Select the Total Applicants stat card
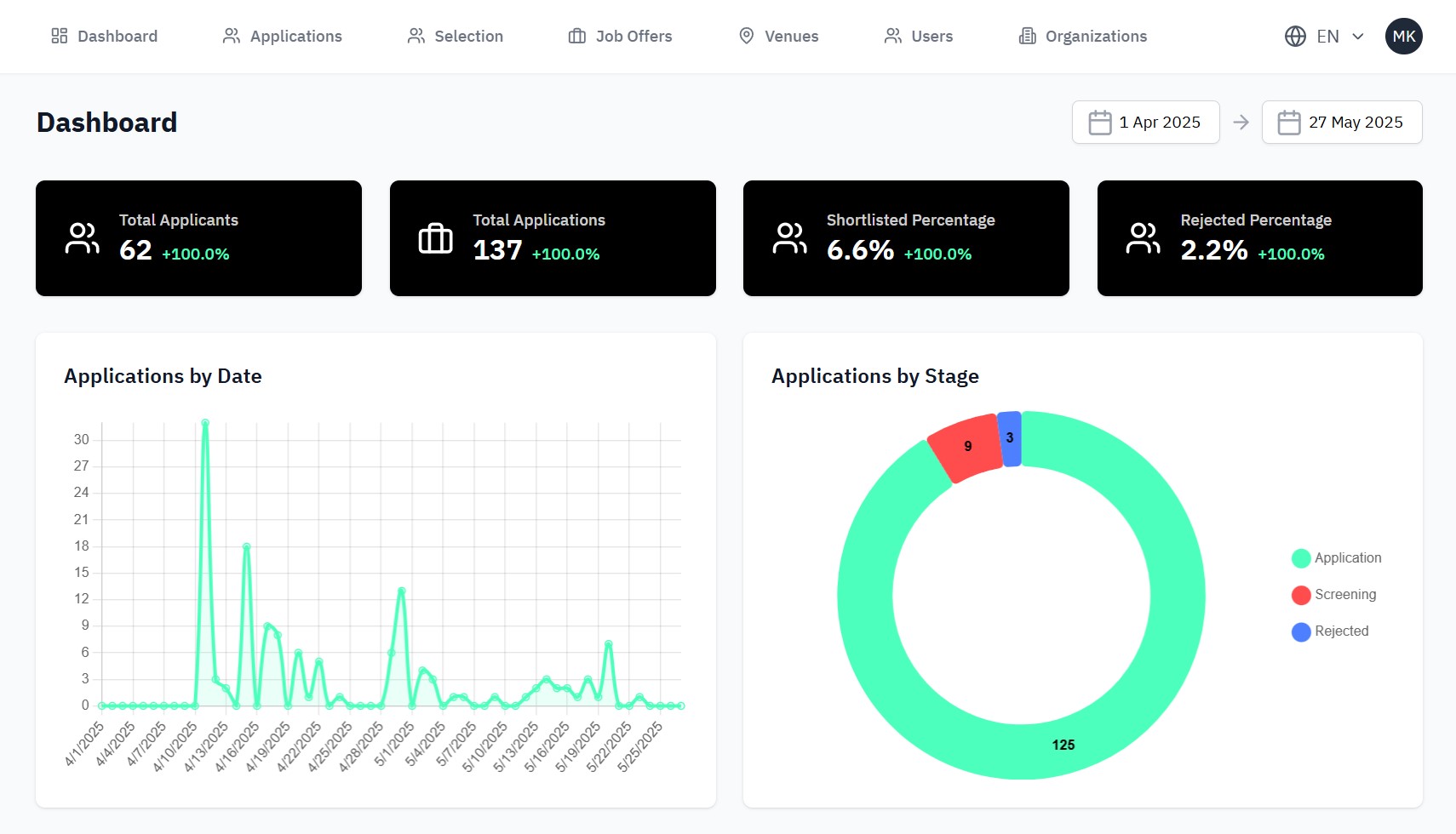Viewport: 1456px width, 834px height. pyautogui.click(x=198, y=238)
